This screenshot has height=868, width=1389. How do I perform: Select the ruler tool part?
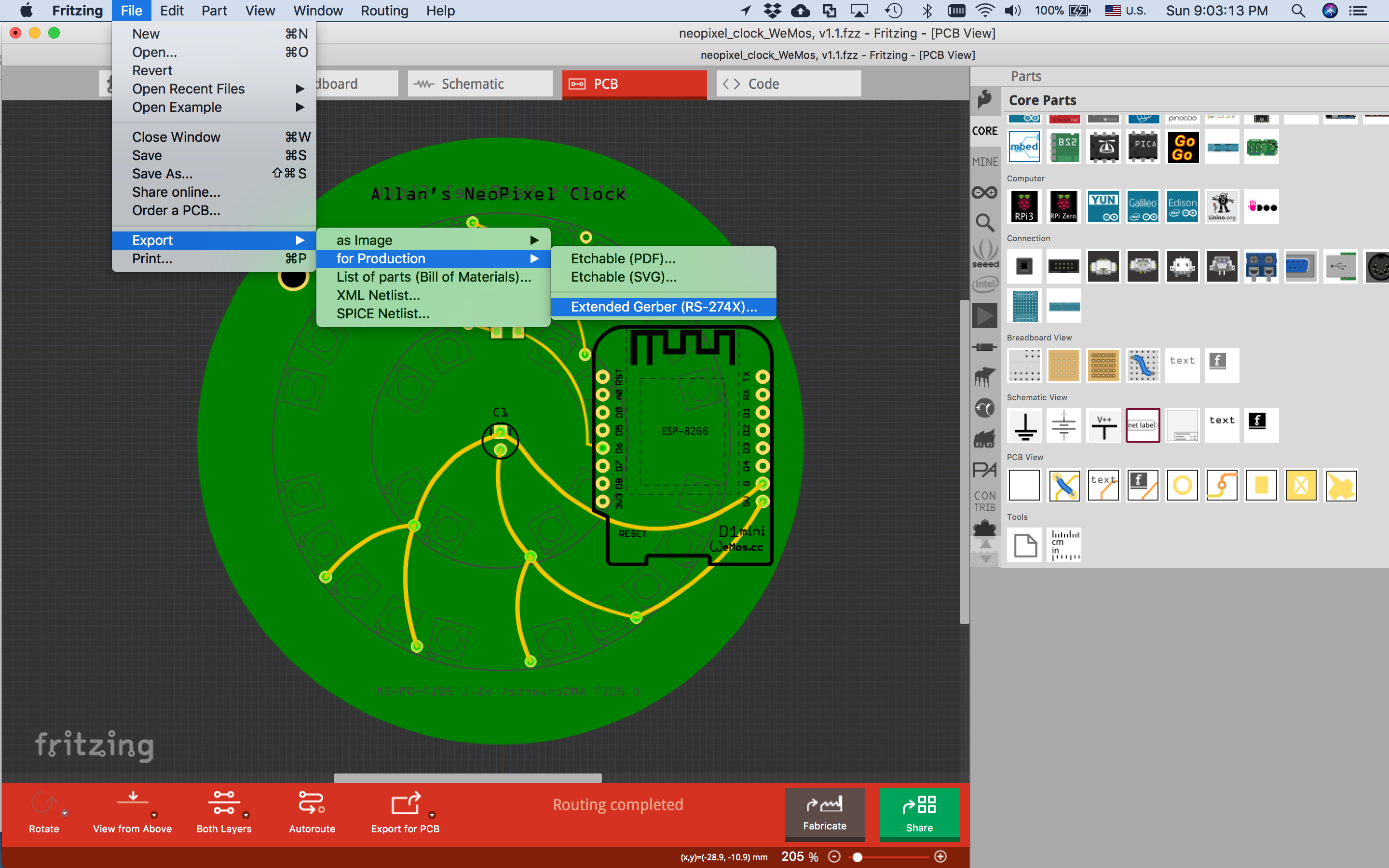(x=1064, y=545)
